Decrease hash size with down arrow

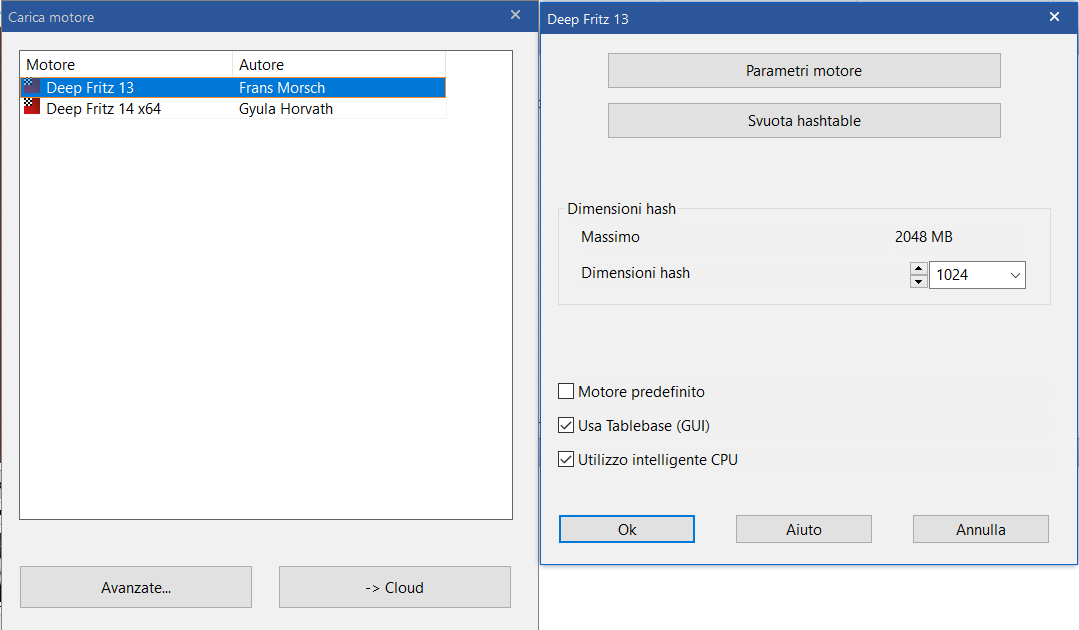[x=919, y=281]
